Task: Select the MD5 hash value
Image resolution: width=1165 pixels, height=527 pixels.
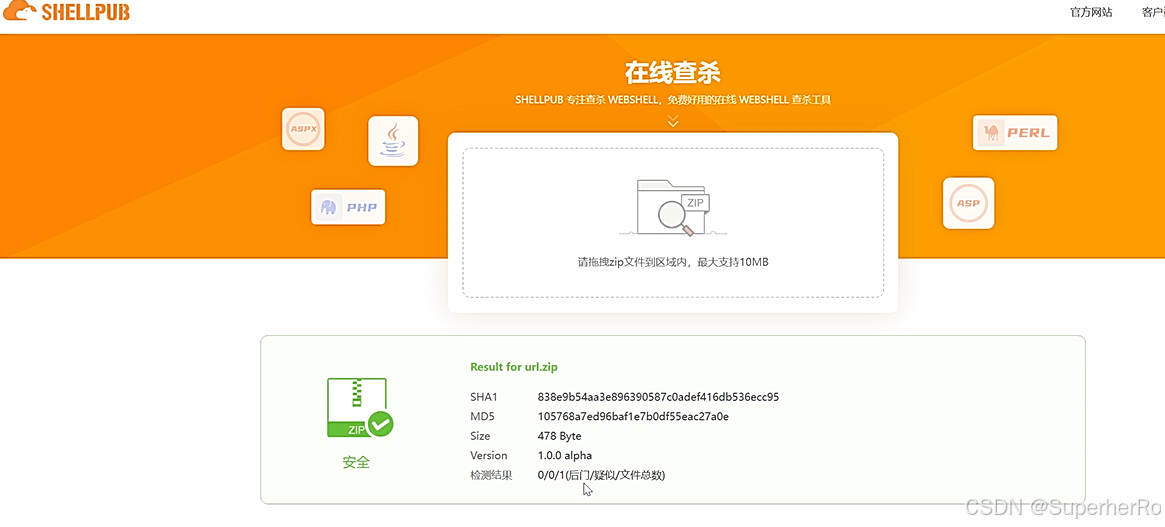Action: pos(633,416)
